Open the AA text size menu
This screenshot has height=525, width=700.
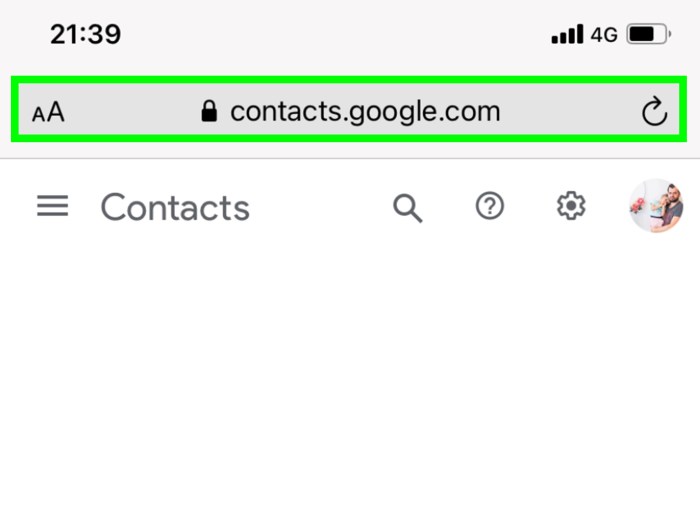(x=48, y=112)
